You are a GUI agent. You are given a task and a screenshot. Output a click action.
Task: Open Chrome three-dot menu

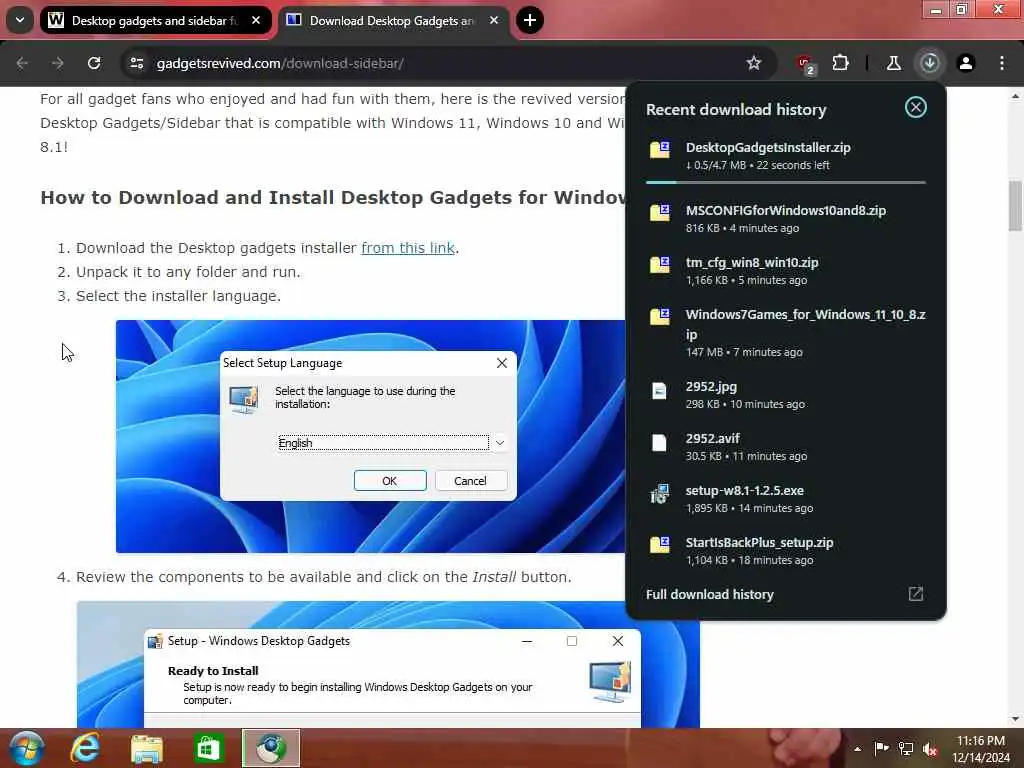coord(1002,63)
